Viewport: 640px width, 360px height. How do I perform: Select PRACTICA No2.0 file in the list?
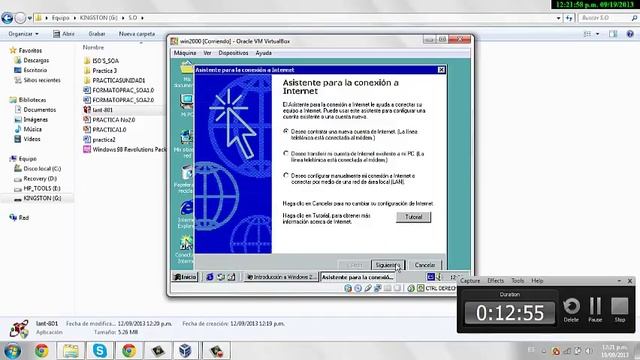(113, 120)
